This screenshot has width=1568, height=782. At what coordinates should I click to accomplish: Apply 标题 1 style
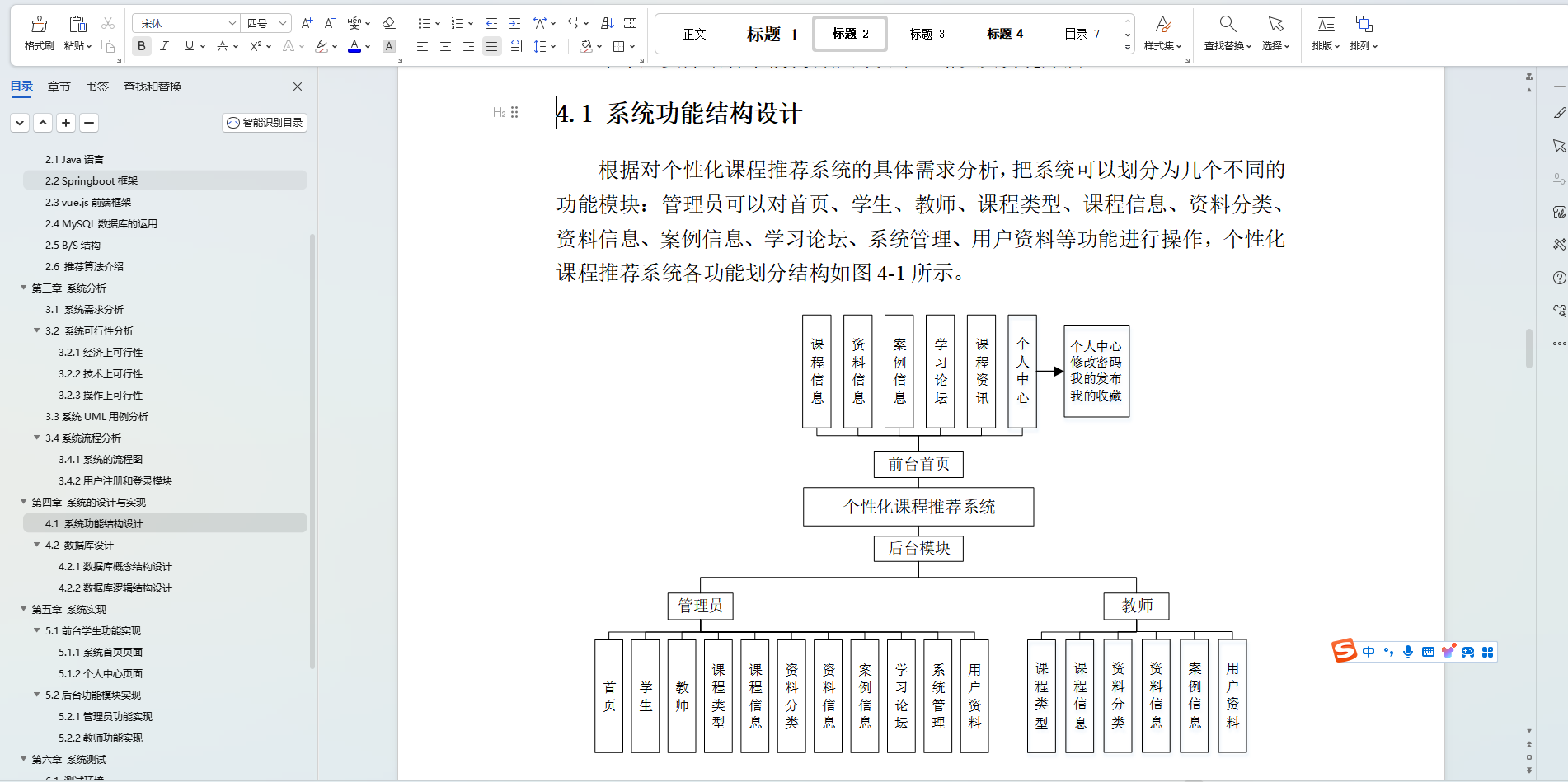click(772, 34)
